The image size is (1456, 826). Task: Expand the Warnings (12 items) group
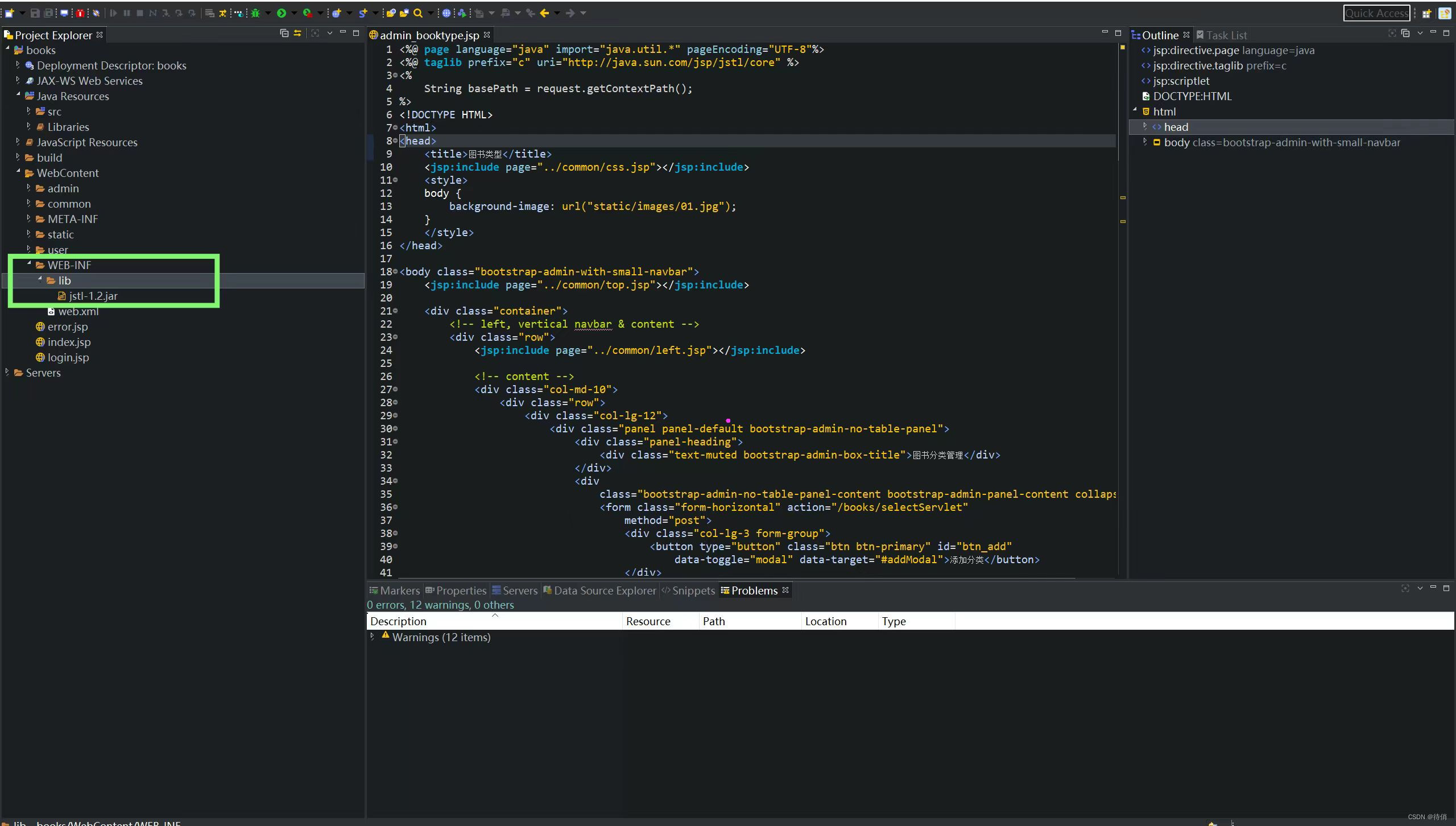[373, 636]
